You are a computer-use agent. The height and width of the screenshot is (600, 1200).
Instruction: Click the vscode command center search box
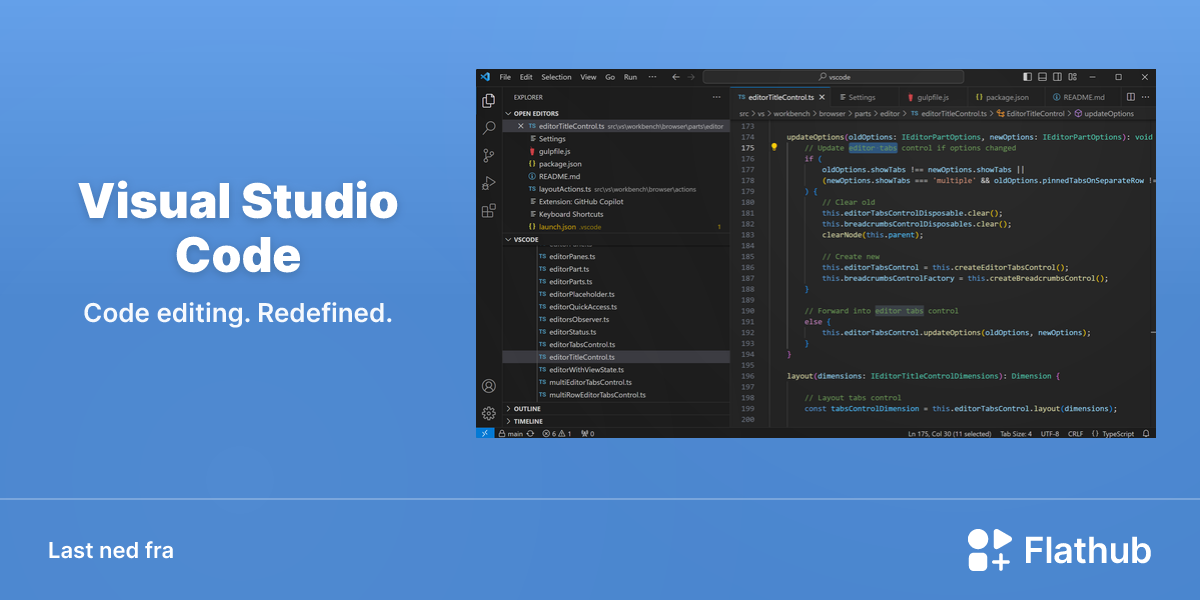(x=833, y=77)
